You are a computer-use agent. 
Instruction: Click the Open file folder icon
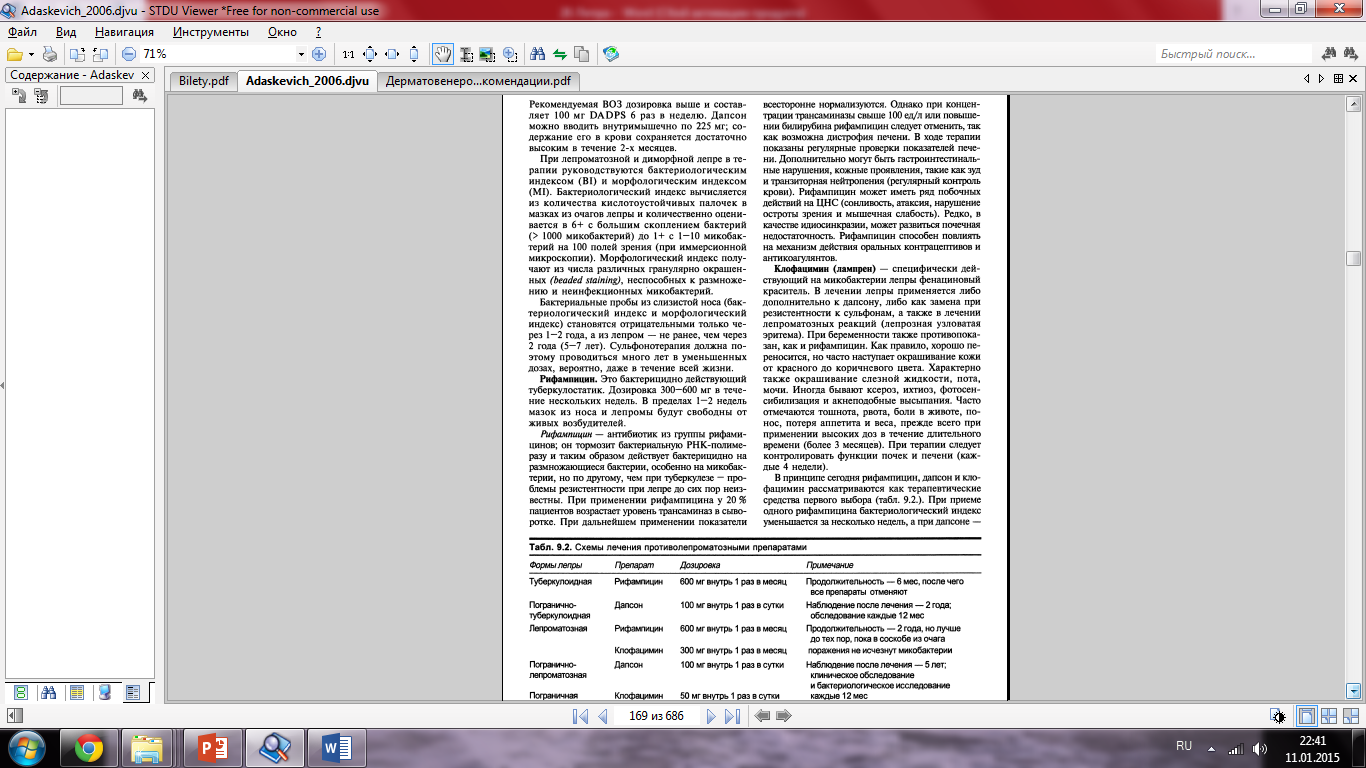14,54
